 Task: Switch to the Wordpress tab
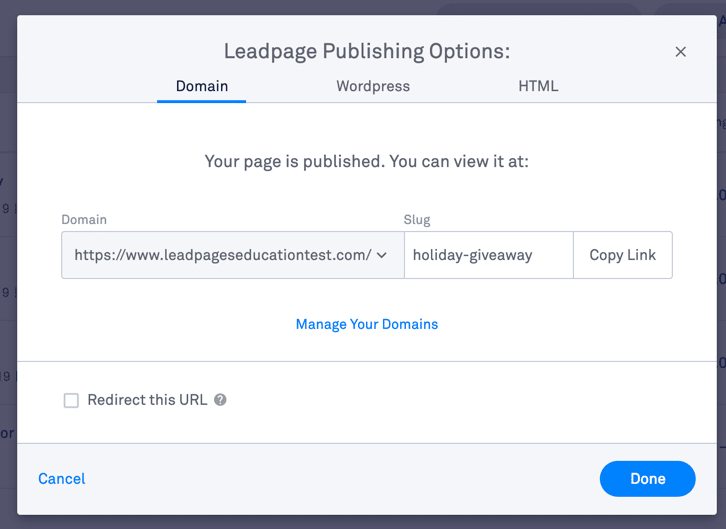tap(373, 86)
